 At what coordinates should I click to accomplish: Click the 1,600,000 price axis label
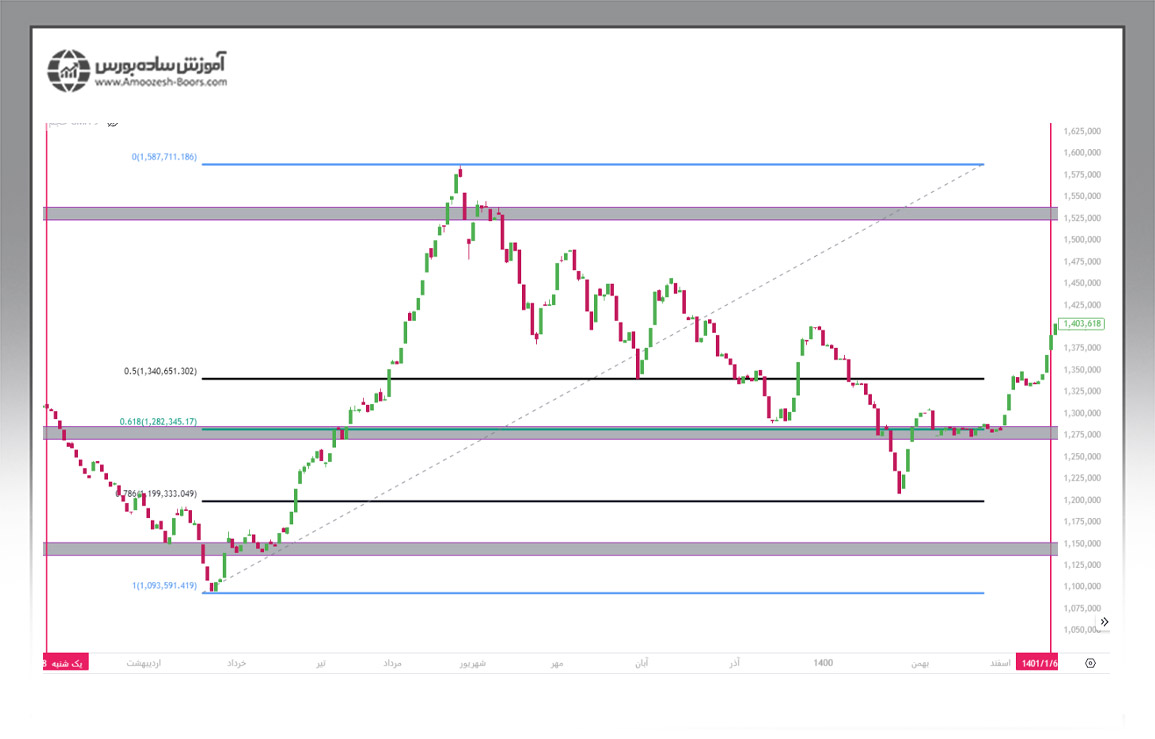(1082, 153)
